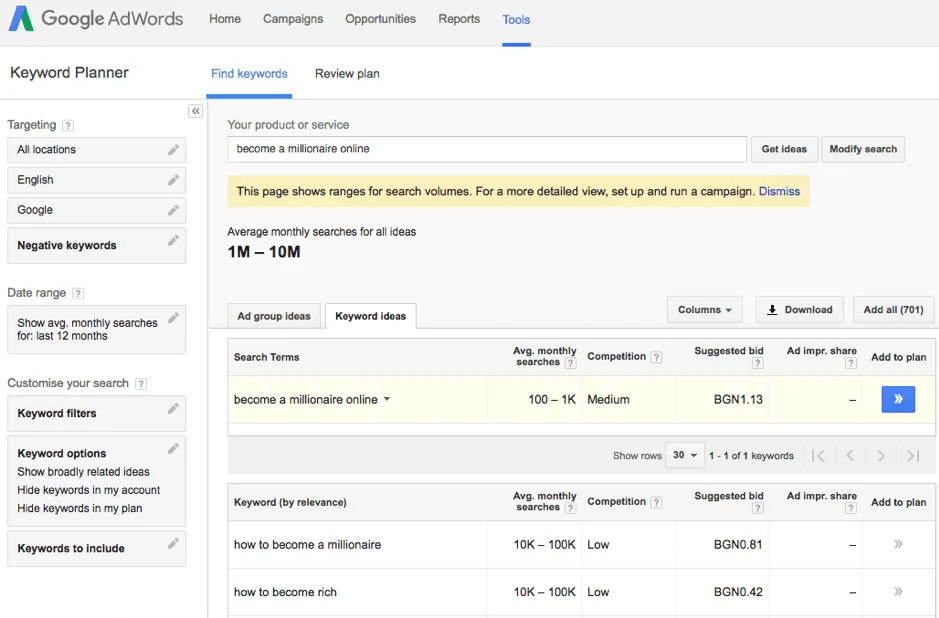The width and height of the screenshot is (939, 618).
Task: Sort by Search Terms column header
Action: (266, 357)
